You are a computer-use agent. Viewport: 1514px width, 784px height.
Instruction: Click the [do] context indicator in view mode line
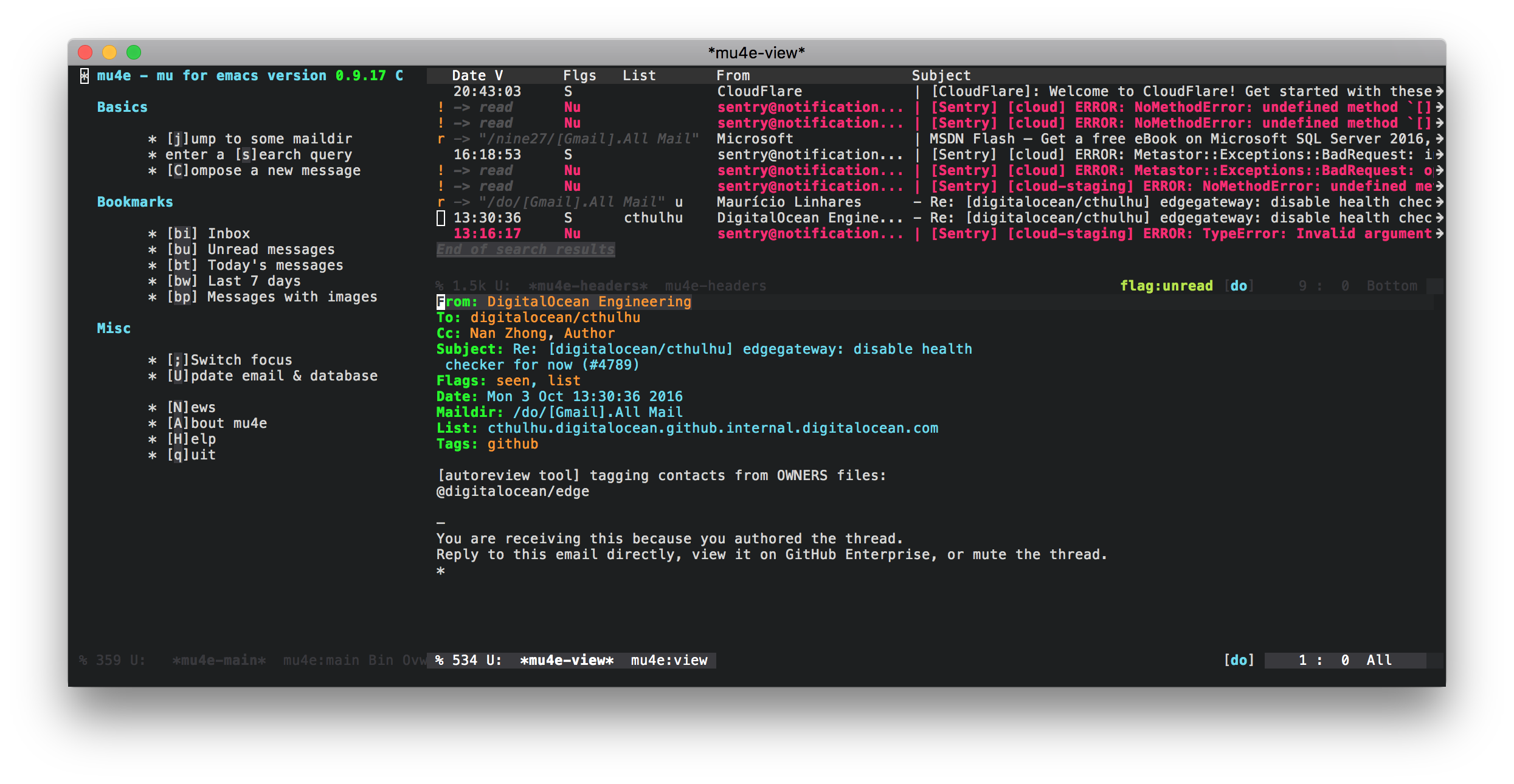pyautogui.click(x=1239, y=661)
